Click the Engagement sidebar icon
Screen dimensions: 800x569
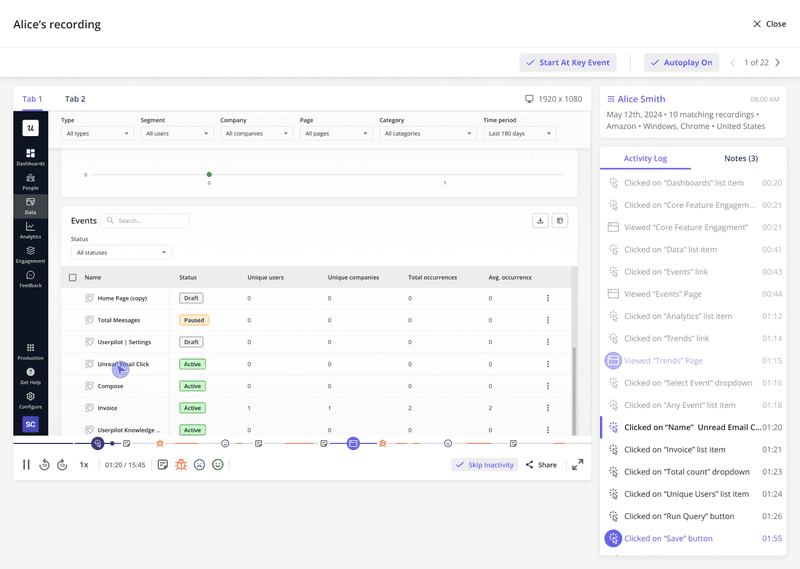click(x=30, y=254)
